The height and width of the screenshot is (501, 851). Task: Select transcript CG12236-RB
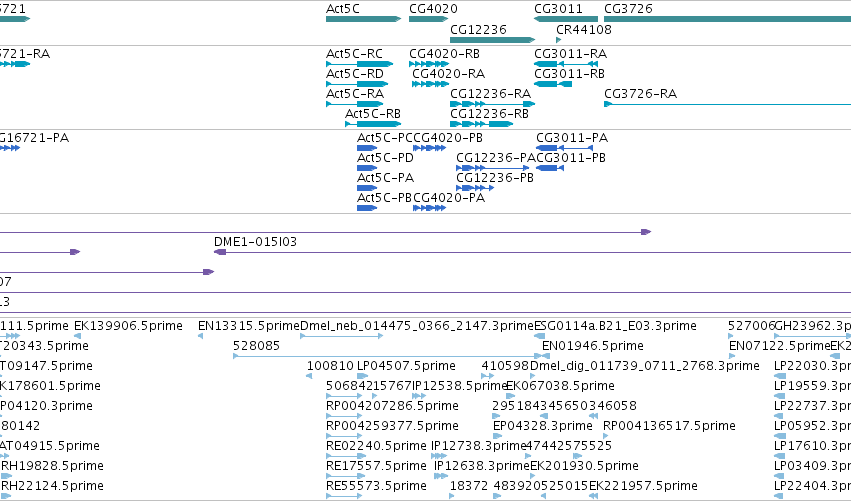pyautogui.click(x=489, y=114)
